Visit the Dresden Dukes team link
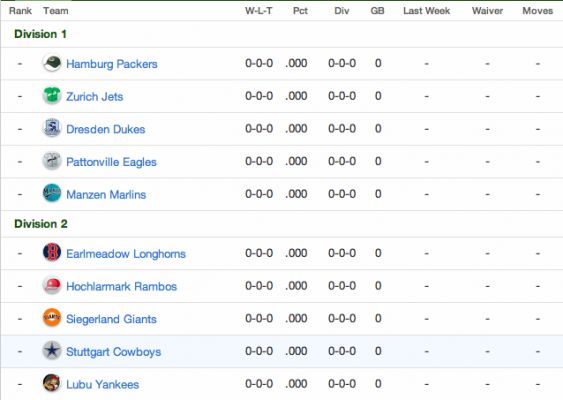This screenshot has height=400, width=563. (106, 129)
